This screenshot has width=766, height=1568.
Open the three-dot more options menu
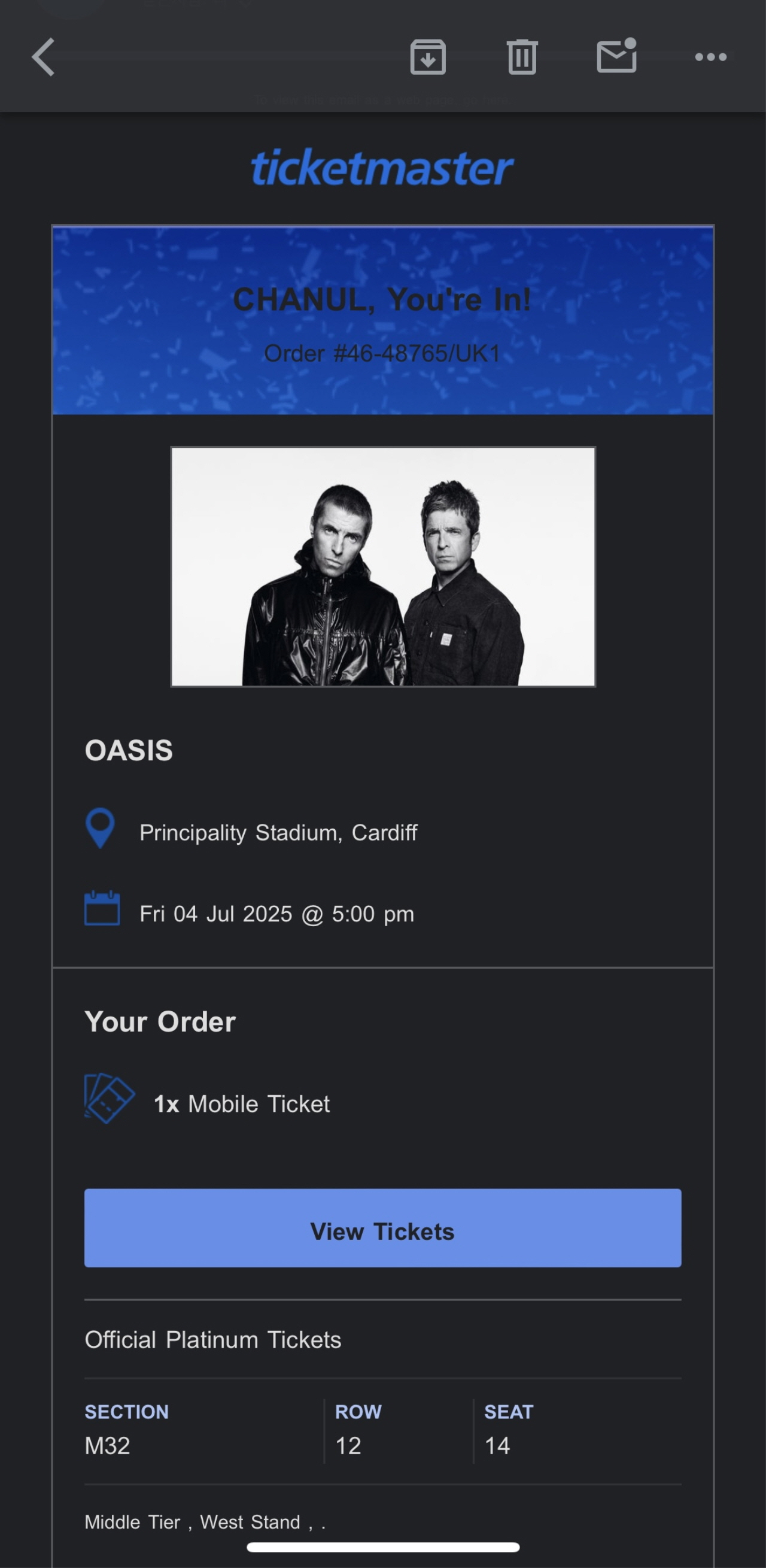pos(710,57)
